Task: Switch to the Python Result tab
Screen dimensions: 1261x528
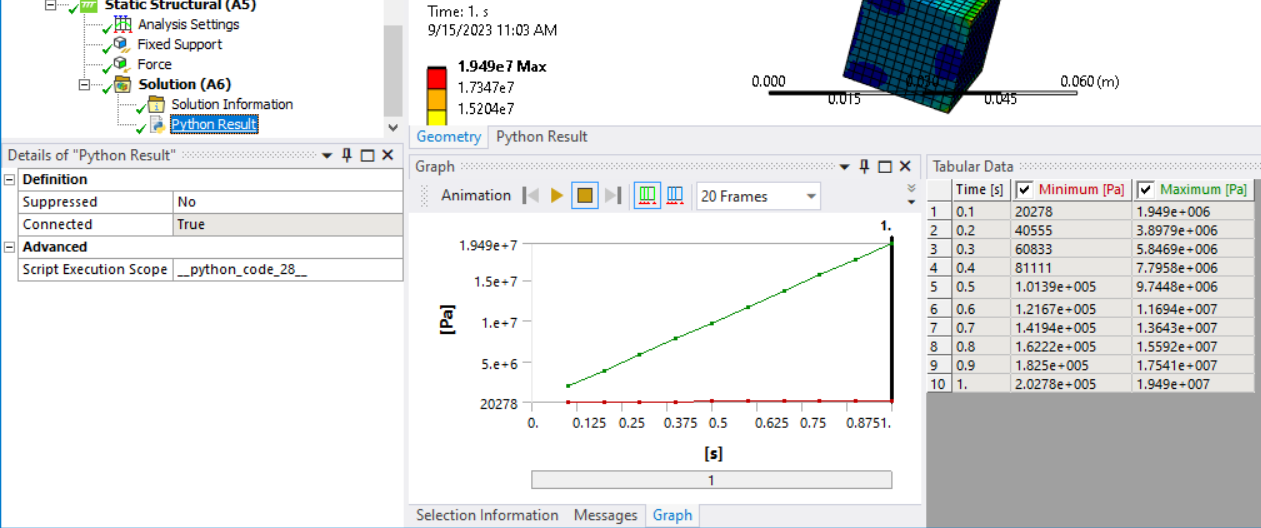Action: click(x=542, y=137)
